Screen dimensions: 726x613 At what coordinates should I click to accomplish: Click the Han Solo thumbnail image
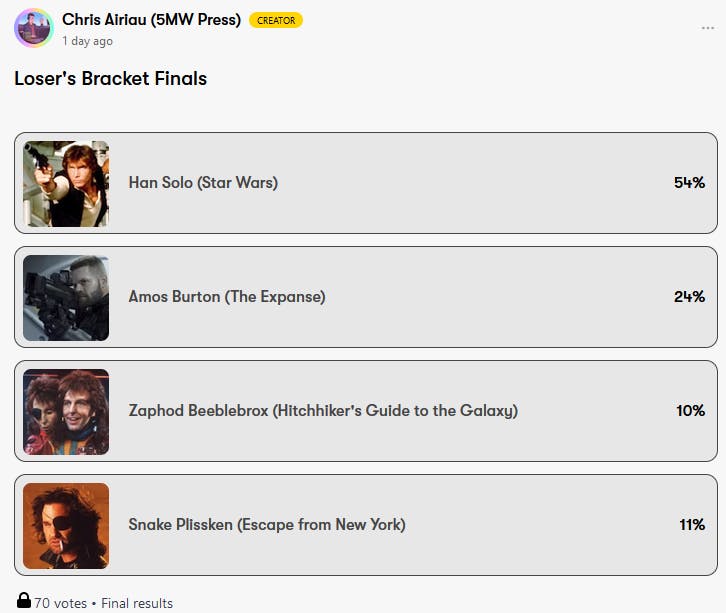pos(66,183)
